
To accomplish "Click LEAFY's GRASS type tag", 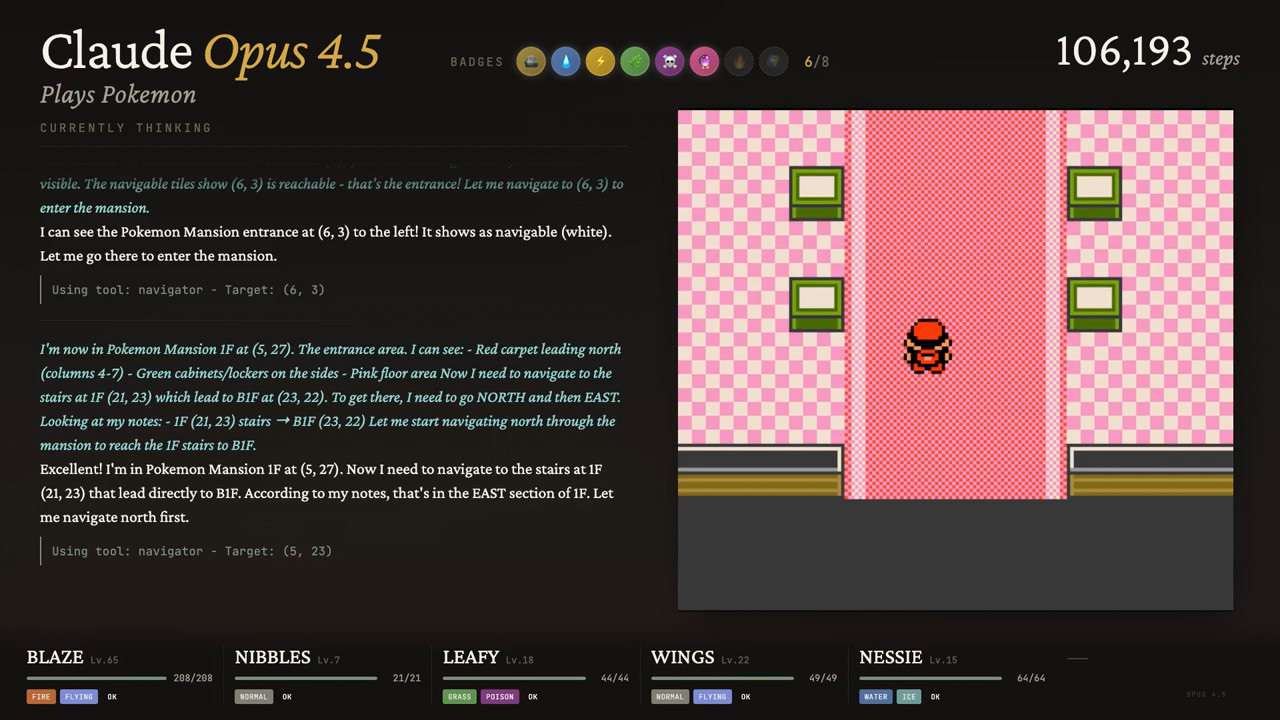I will tap(460, 697).
